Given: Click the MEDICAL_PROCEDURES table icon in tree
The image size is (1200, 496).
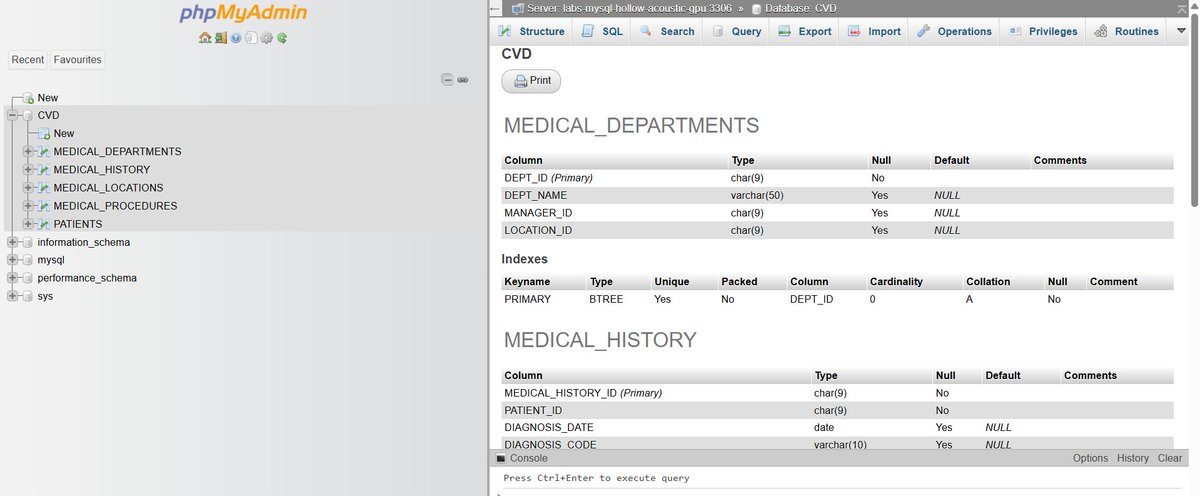Looking at the screenshot, I should coord(44,206).
